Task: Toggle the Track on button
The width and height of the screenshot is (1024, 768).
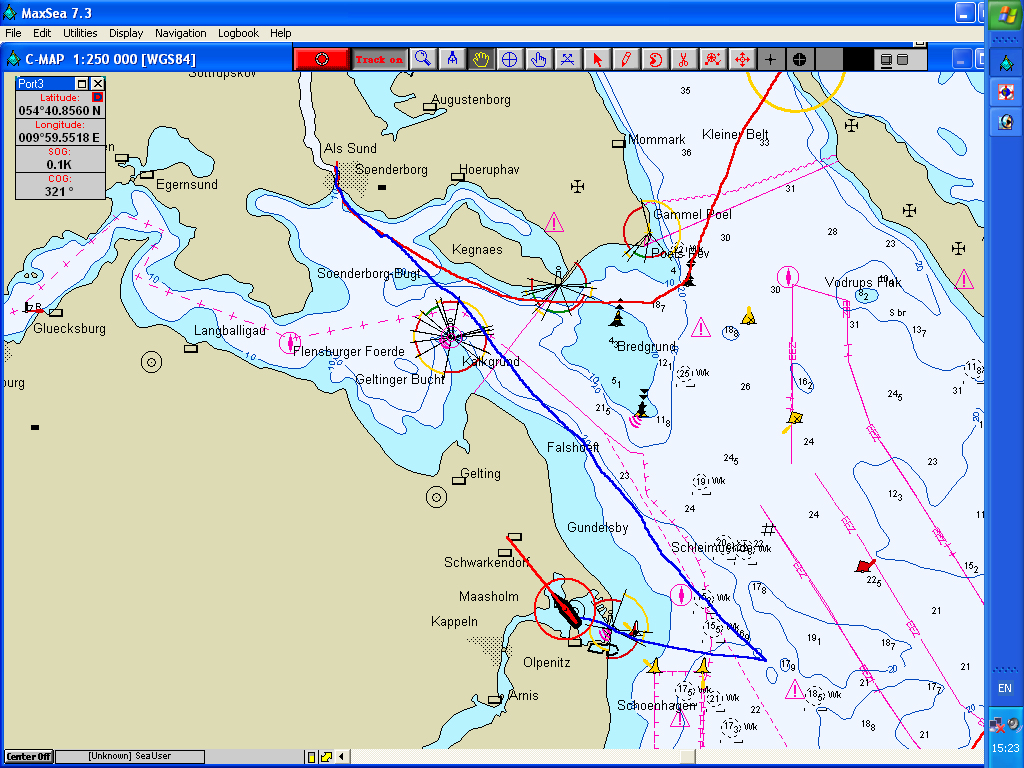Action: click(379, 59)
